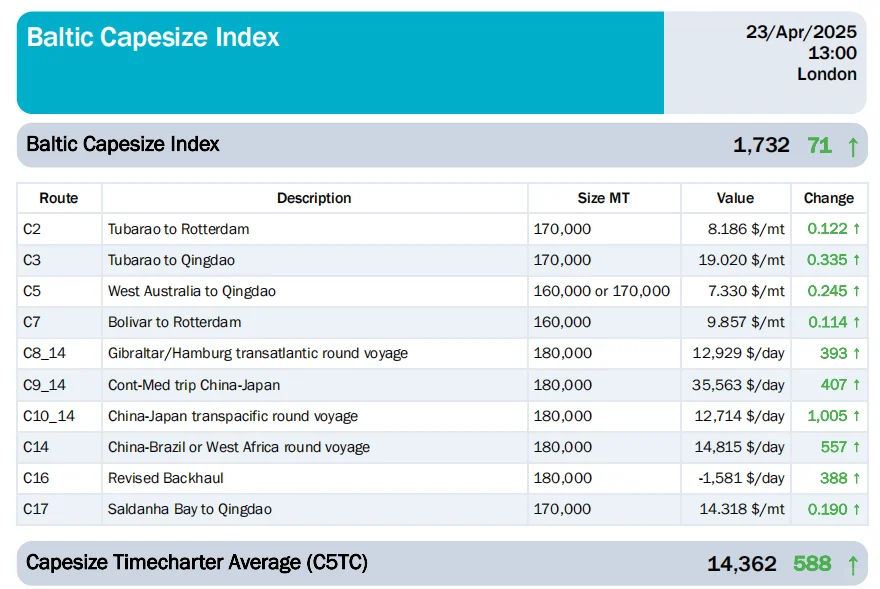Click the 13:00 time text
The height and width of the screenshot is (589, 880).
click(832, 53)
